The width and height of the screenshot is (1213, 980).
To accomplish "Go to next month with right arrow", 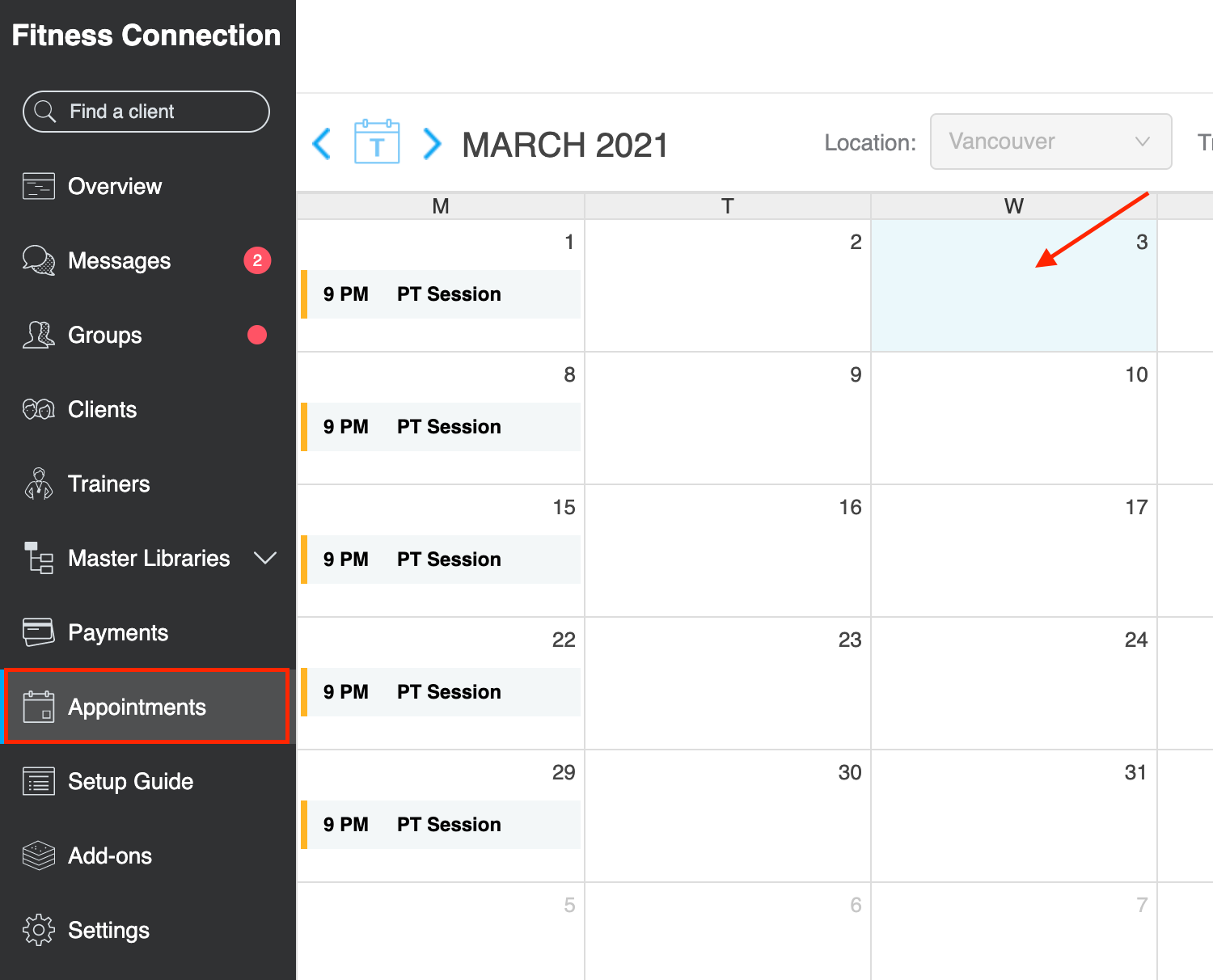I will point(433,144).
